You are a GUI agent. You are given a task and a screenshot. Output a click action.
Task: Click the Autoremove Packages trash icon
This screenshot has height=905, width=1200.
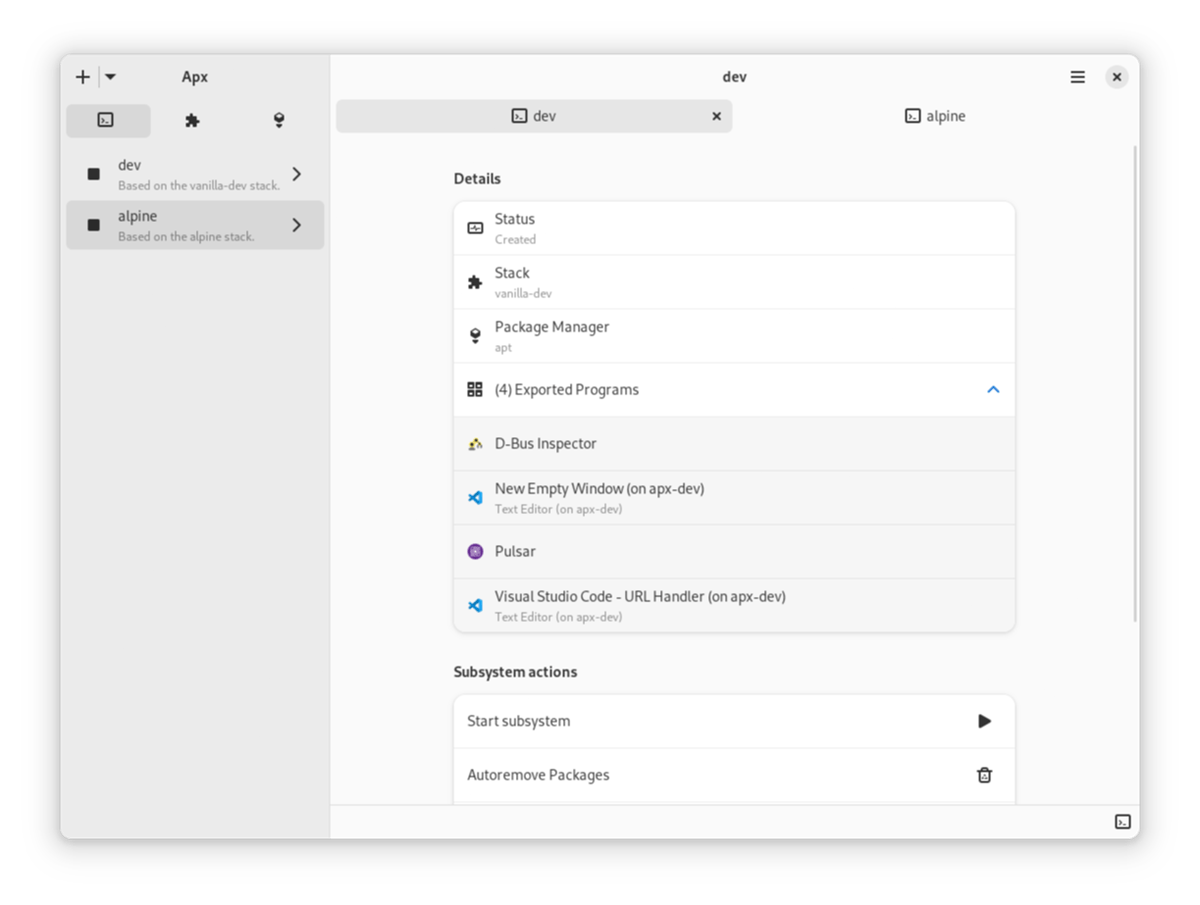pos(984,775)
